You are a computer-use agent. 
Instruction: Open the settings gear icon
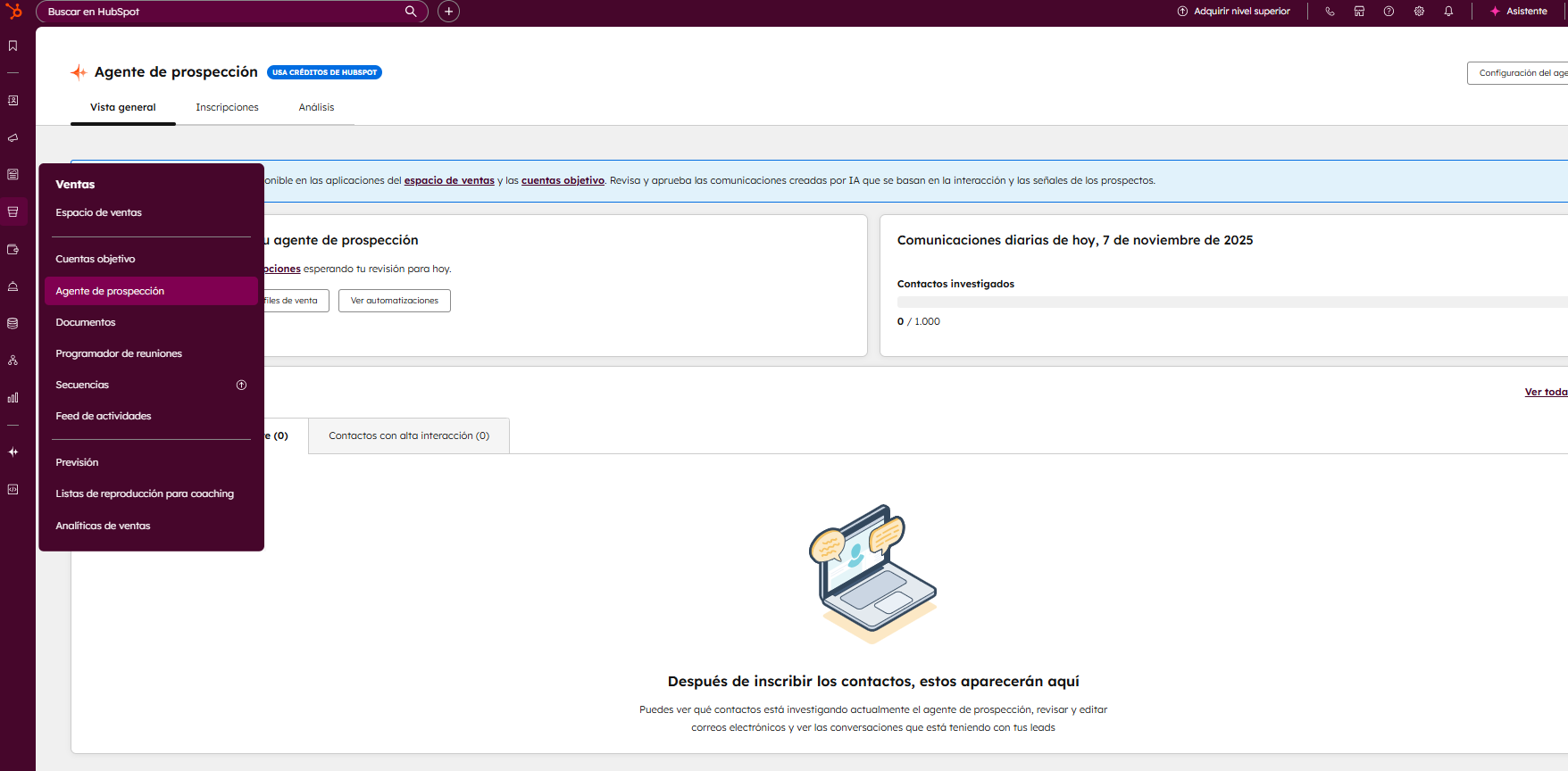click(x=1419, y=12)
